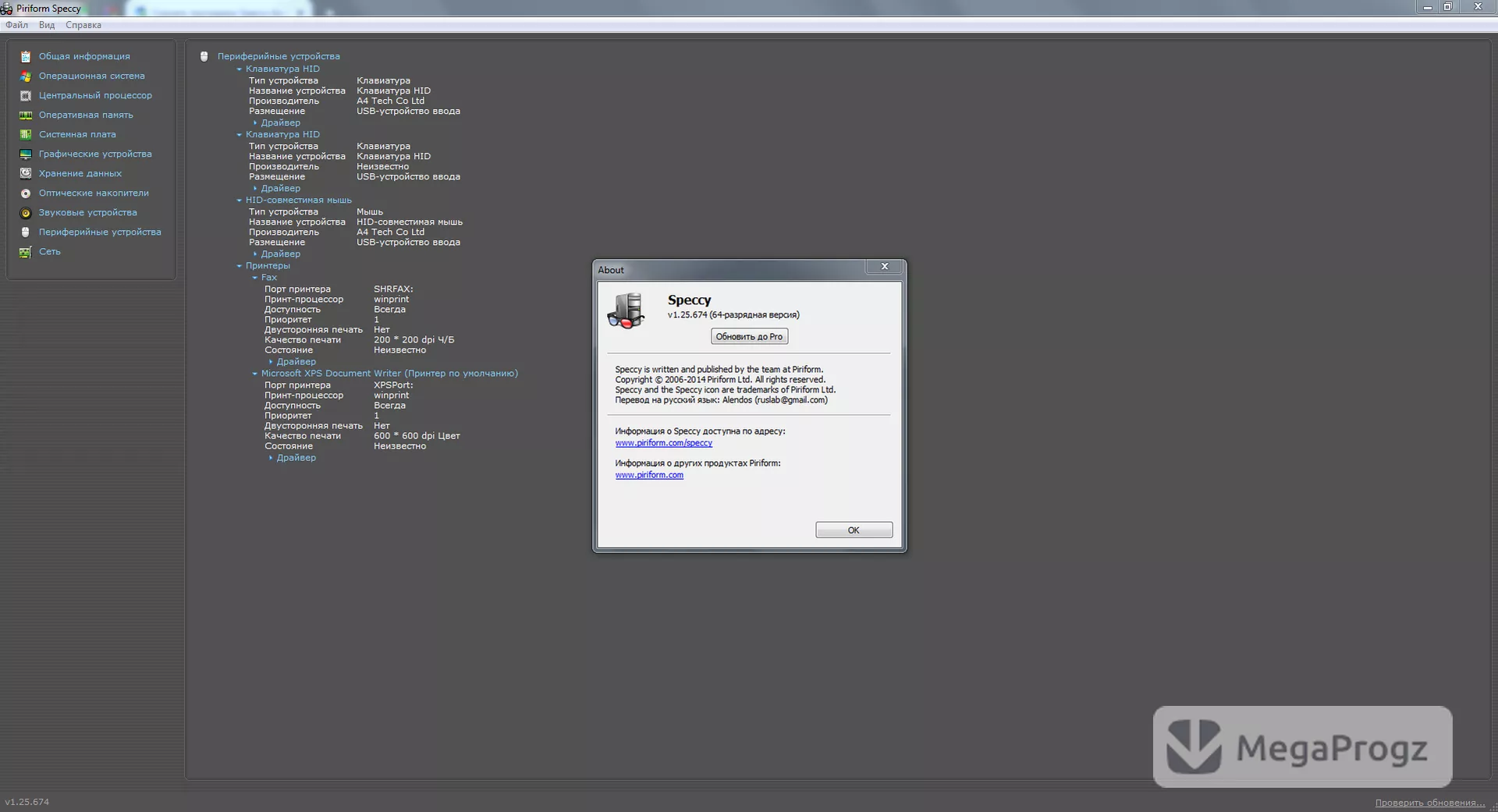
Task: Expand Драйвер under Microsoft XPS Document Writer
Action: coord(271,457)
